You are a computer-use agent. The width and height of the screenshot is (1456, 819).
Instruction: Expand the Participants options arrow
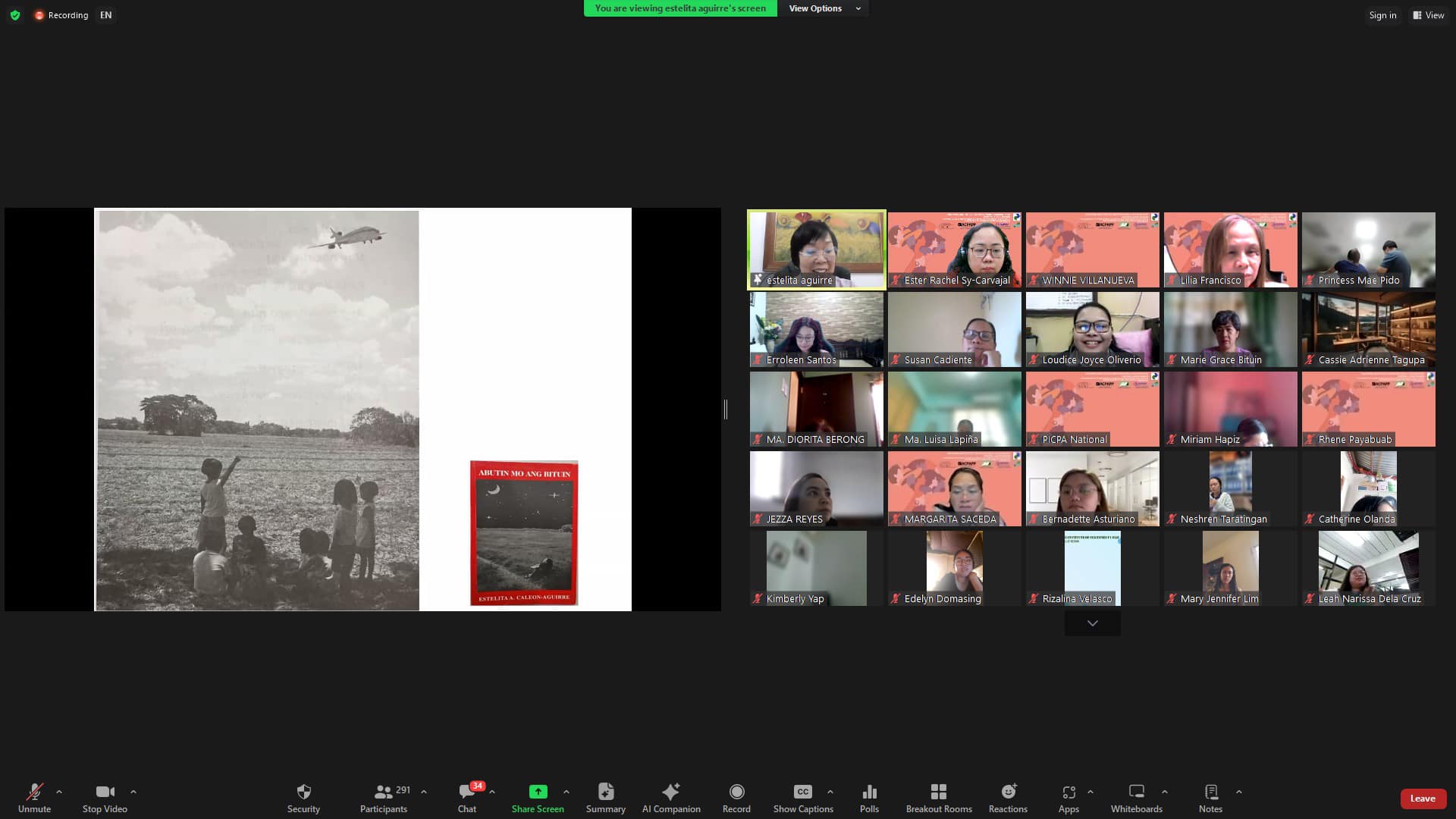[424, 792]
